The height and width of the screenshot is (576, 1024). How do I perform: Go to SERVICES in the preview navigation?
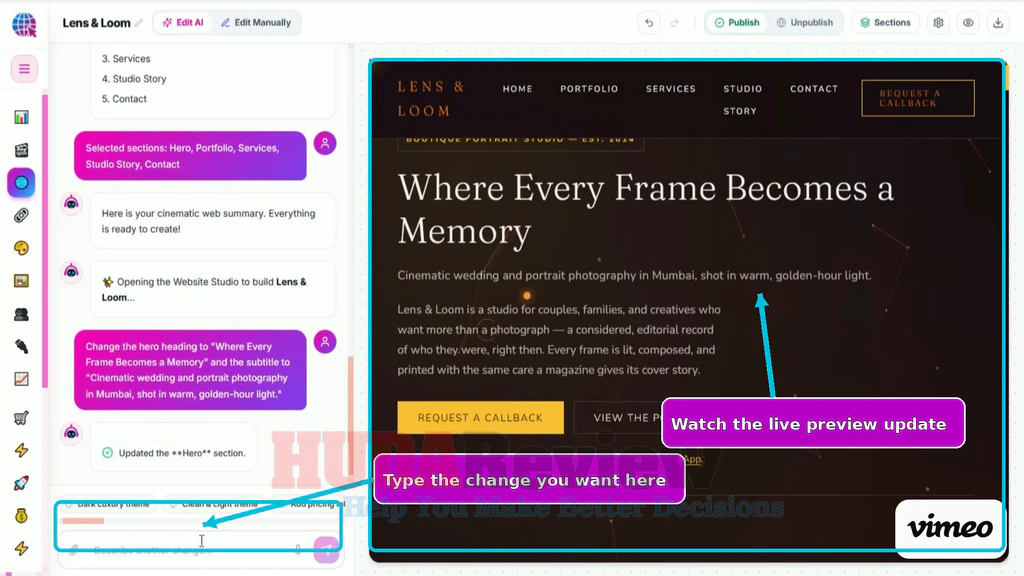671,89
